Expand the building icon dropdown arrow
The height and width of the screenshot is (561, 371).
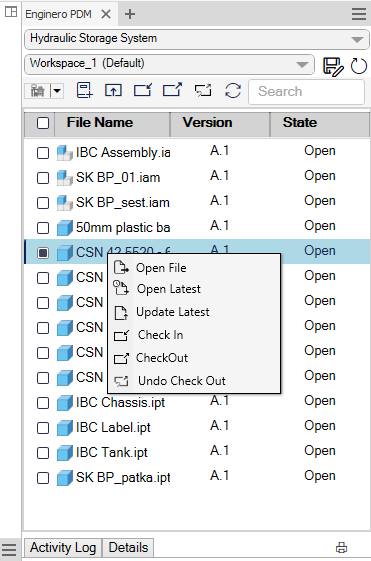(x=57, y=91)
